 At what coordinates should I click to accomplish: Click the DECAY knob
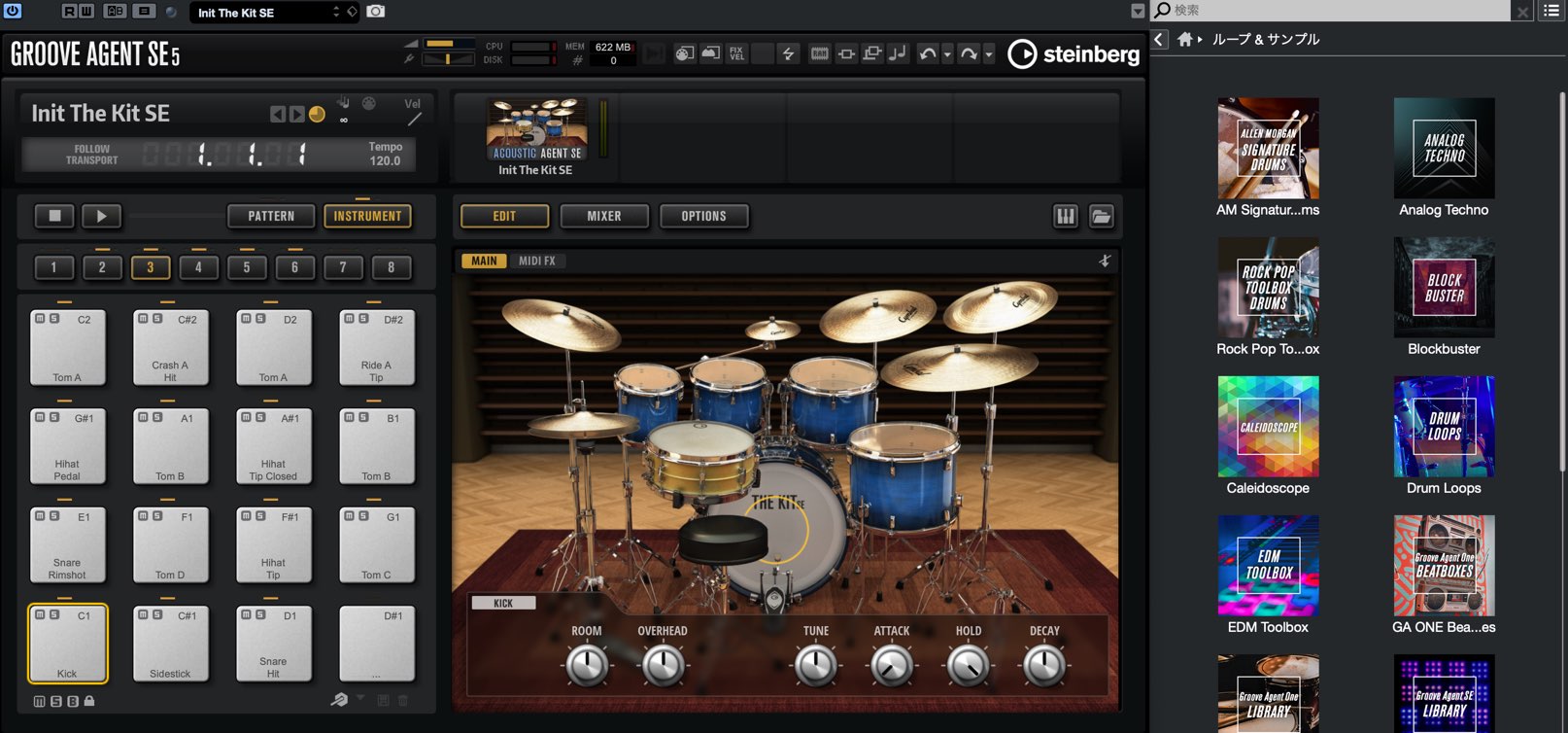pyautogui.click(x=1044, y=665)
